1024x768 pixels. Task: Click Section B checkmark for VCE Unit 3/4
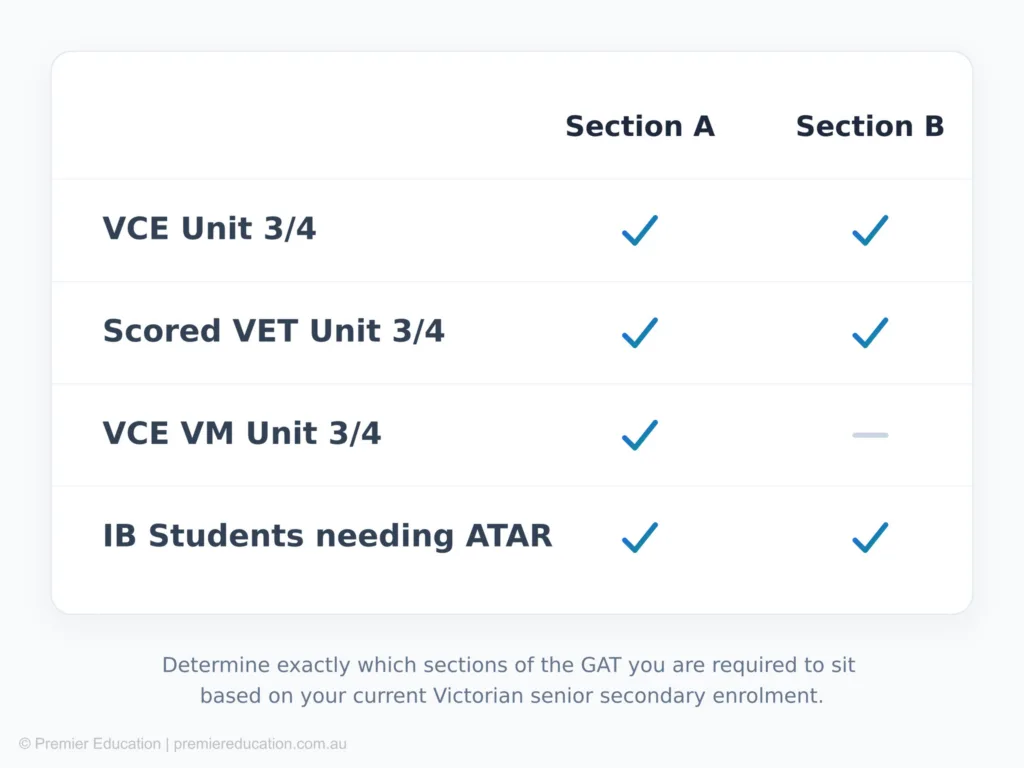point(870,230)
